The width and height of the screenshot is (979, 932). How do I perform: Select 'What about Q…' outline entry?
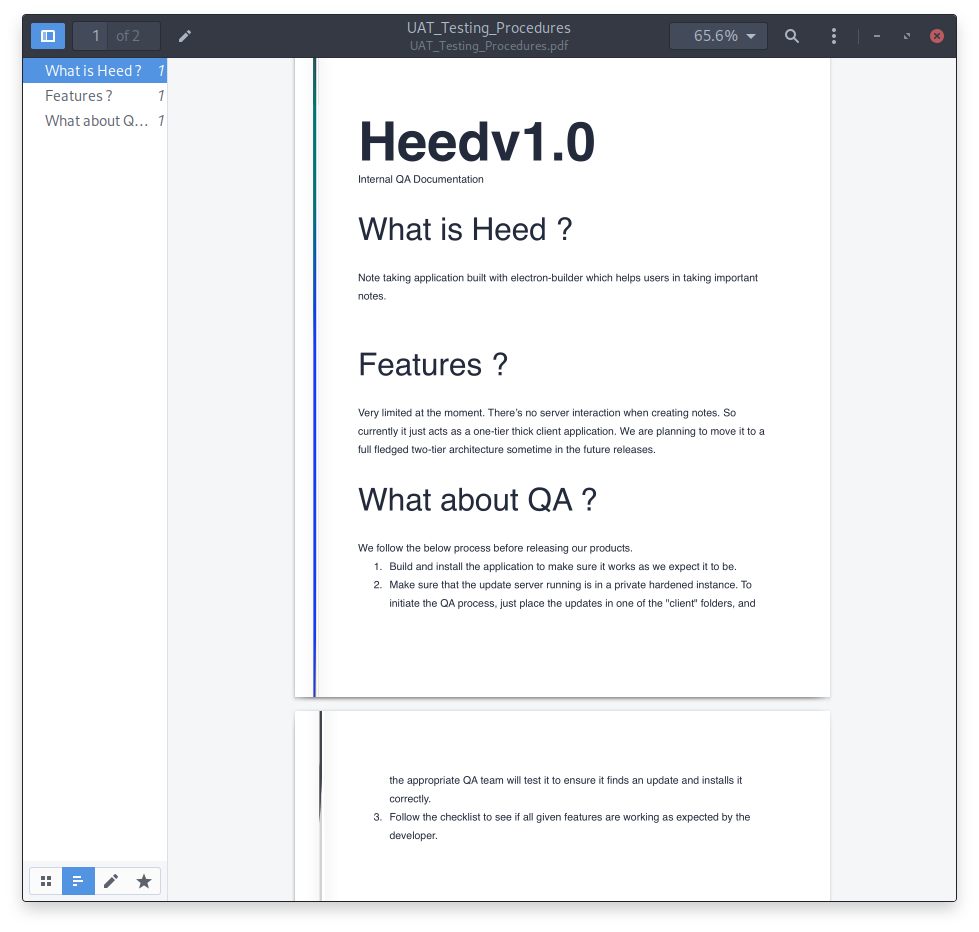pos(96,121)
